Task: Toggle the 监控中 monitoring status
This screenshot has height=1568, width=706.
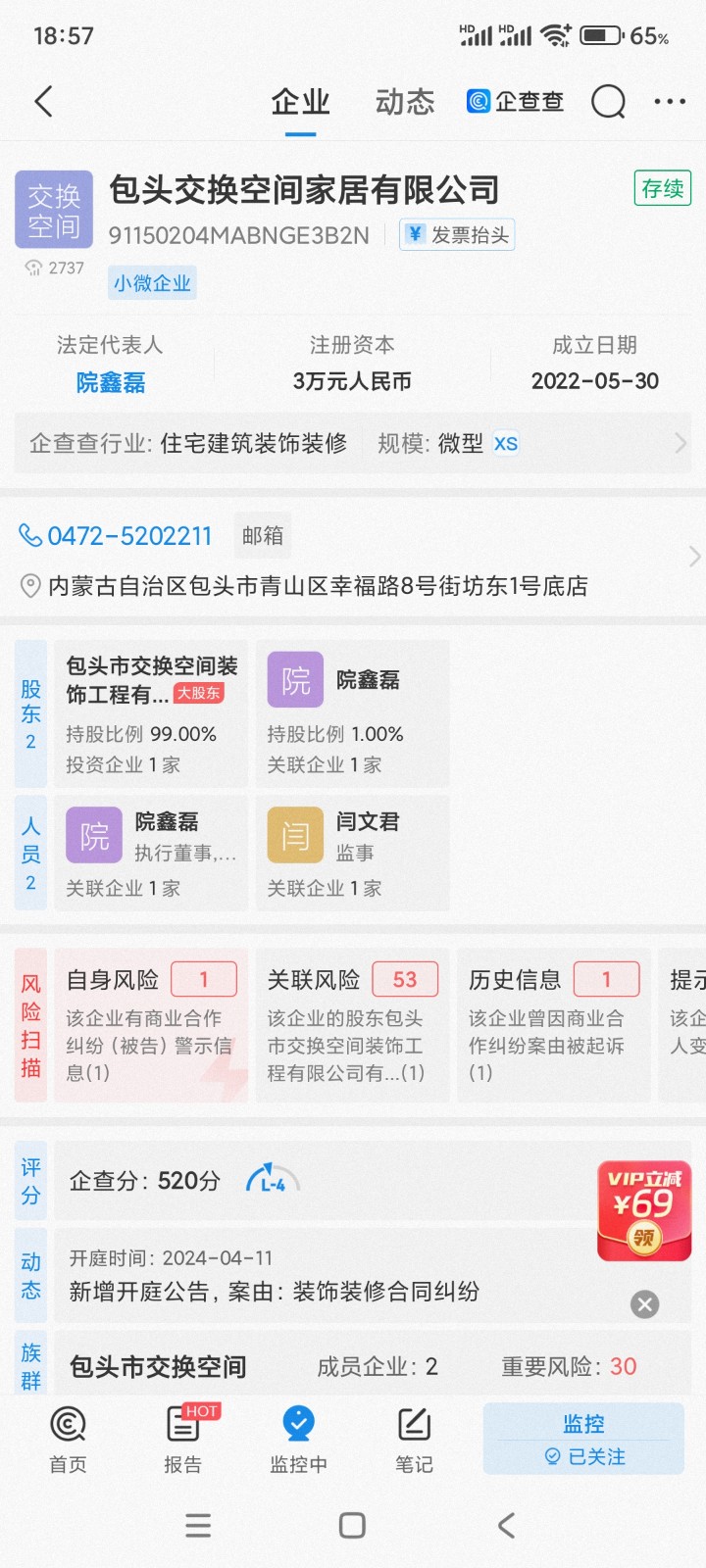Action: click(x=298, y=1439)
